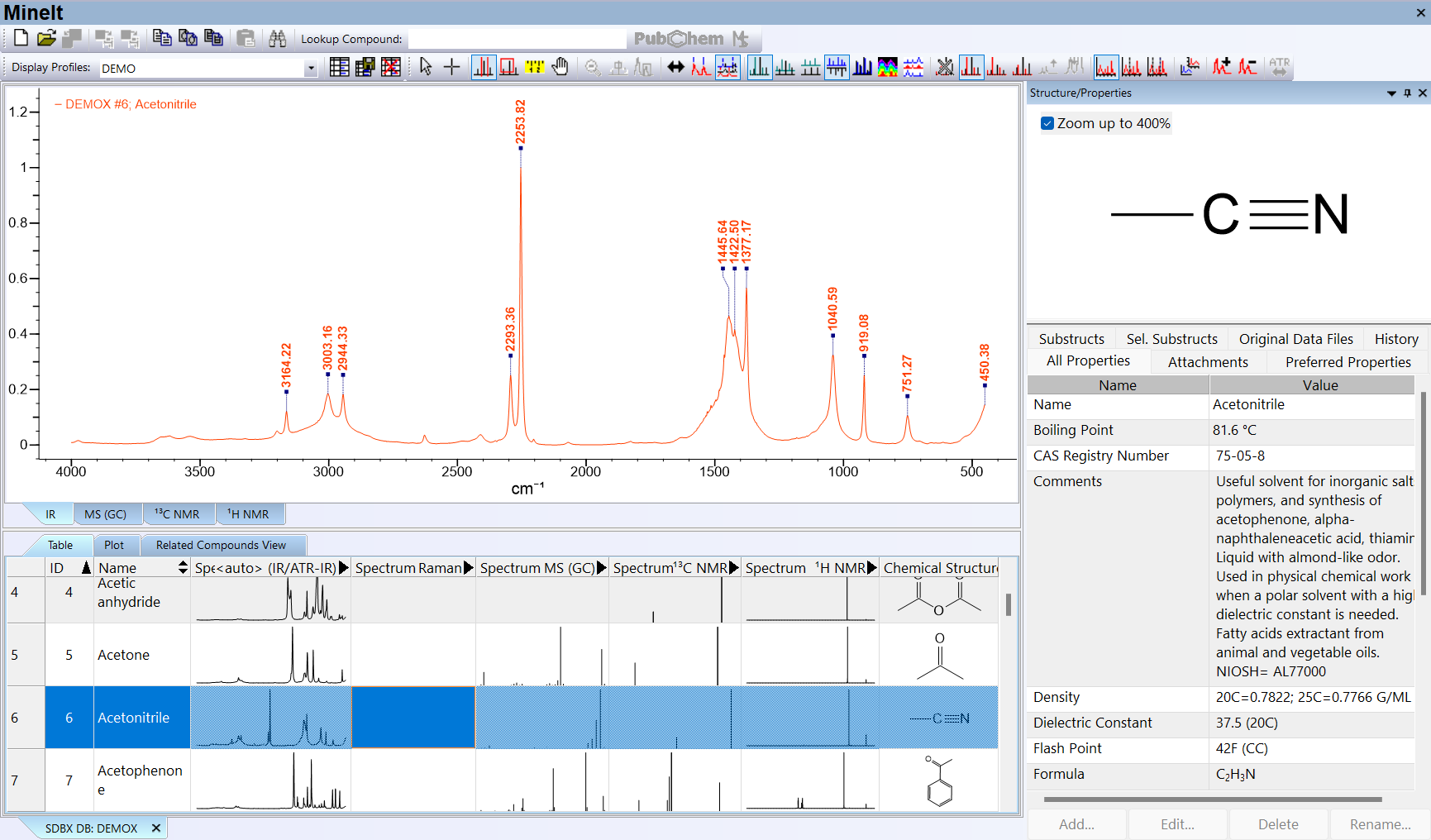Open the Display Profiles dropdown
Viewport: 1431px width, 840px height.
(311, 69)
